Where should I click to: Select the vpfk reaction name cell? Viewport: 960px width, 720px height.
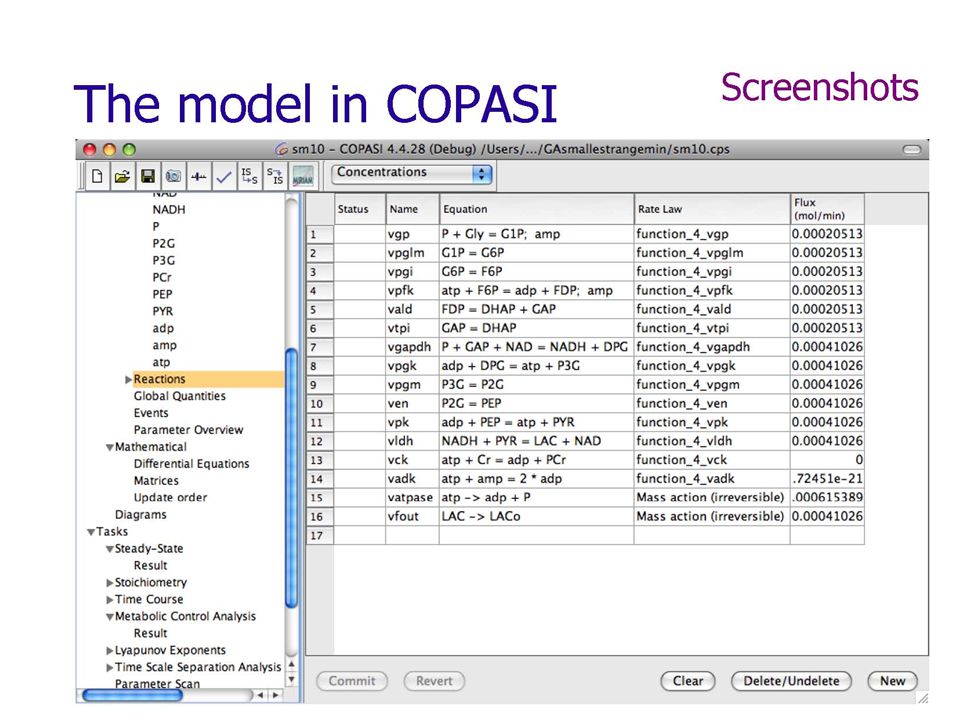coord(412,291)
